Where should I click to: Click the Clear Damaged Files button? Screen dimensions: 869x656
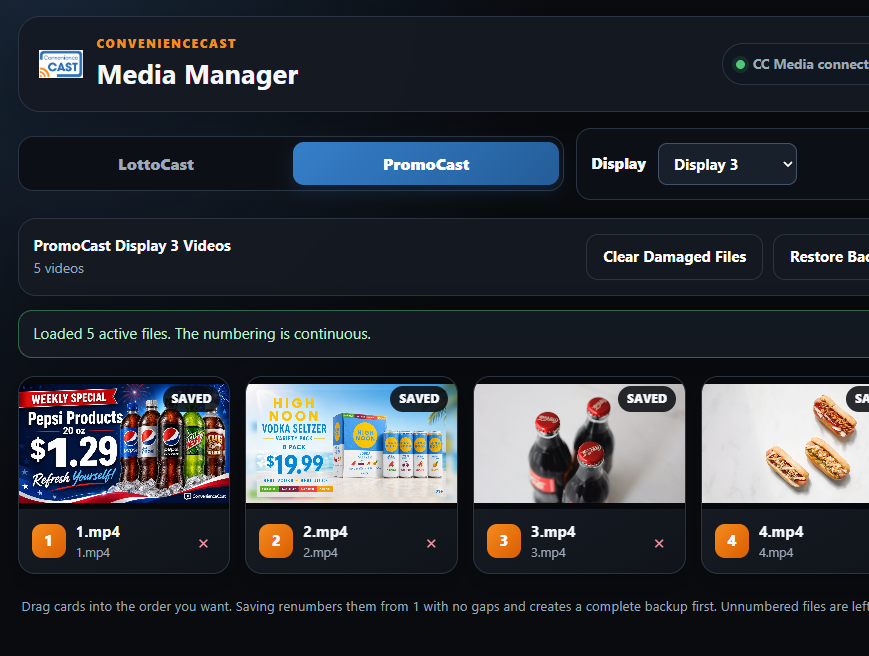point(674,257)
